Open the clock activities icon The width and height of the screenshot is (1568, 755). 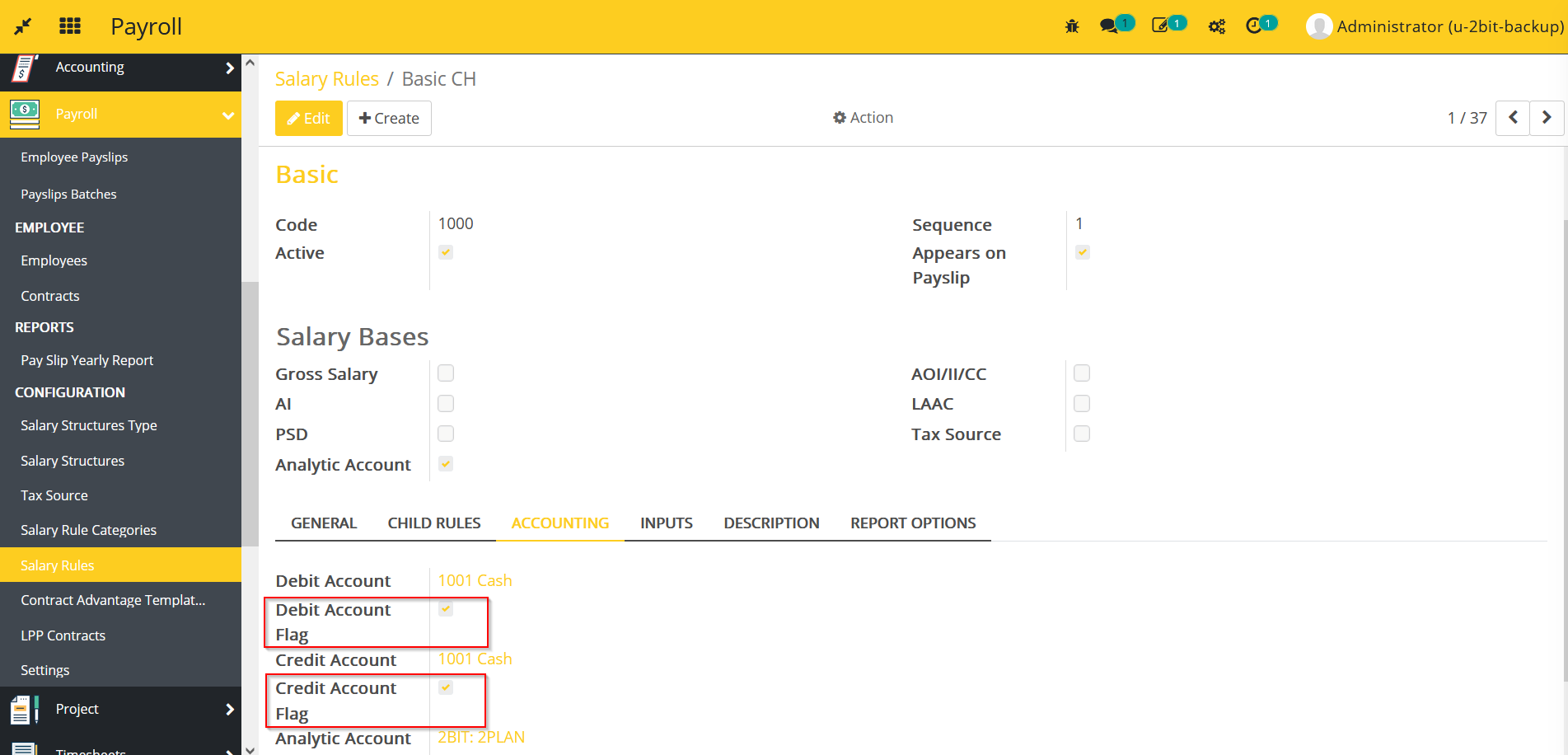point(1253,26)
